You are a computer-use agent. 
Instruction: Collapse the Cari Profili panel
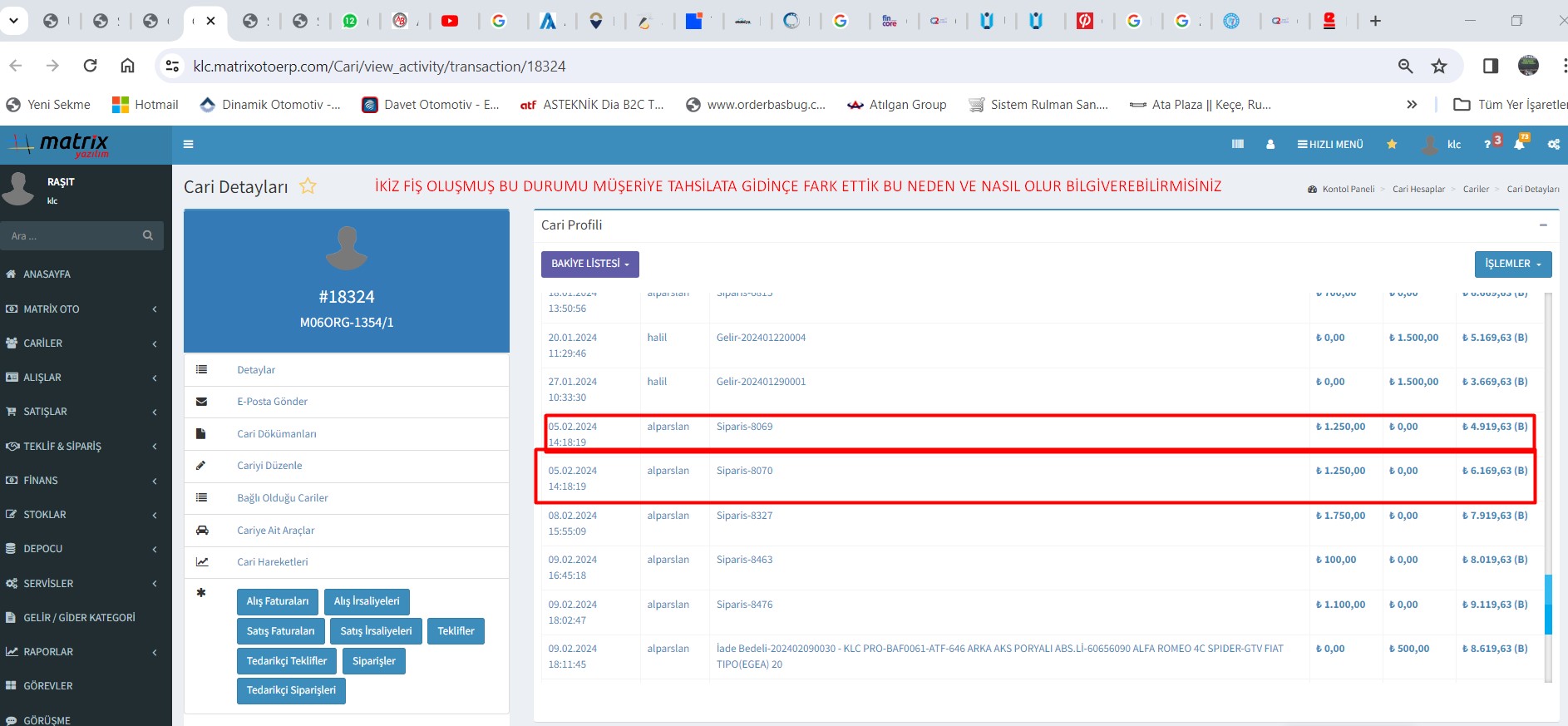pyautogui.click(x=1543, y=225)
